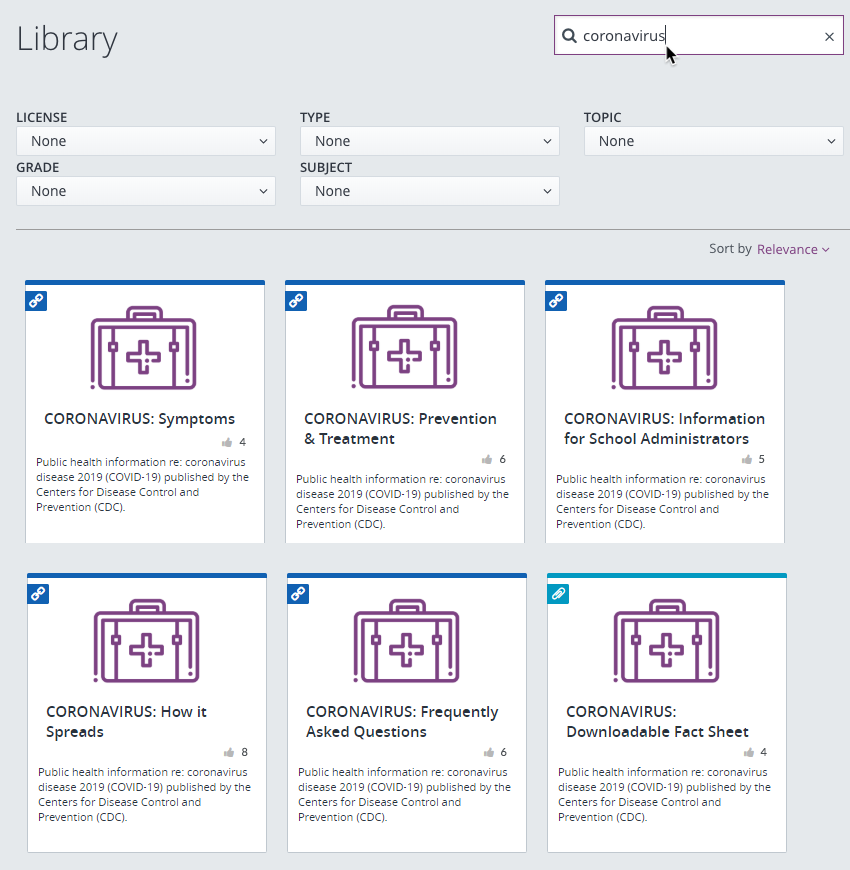Image resolution: width=850 pixels, height=870 pixels.
Task: Click the description text on How it Spreads card
Action: [144, 795]
